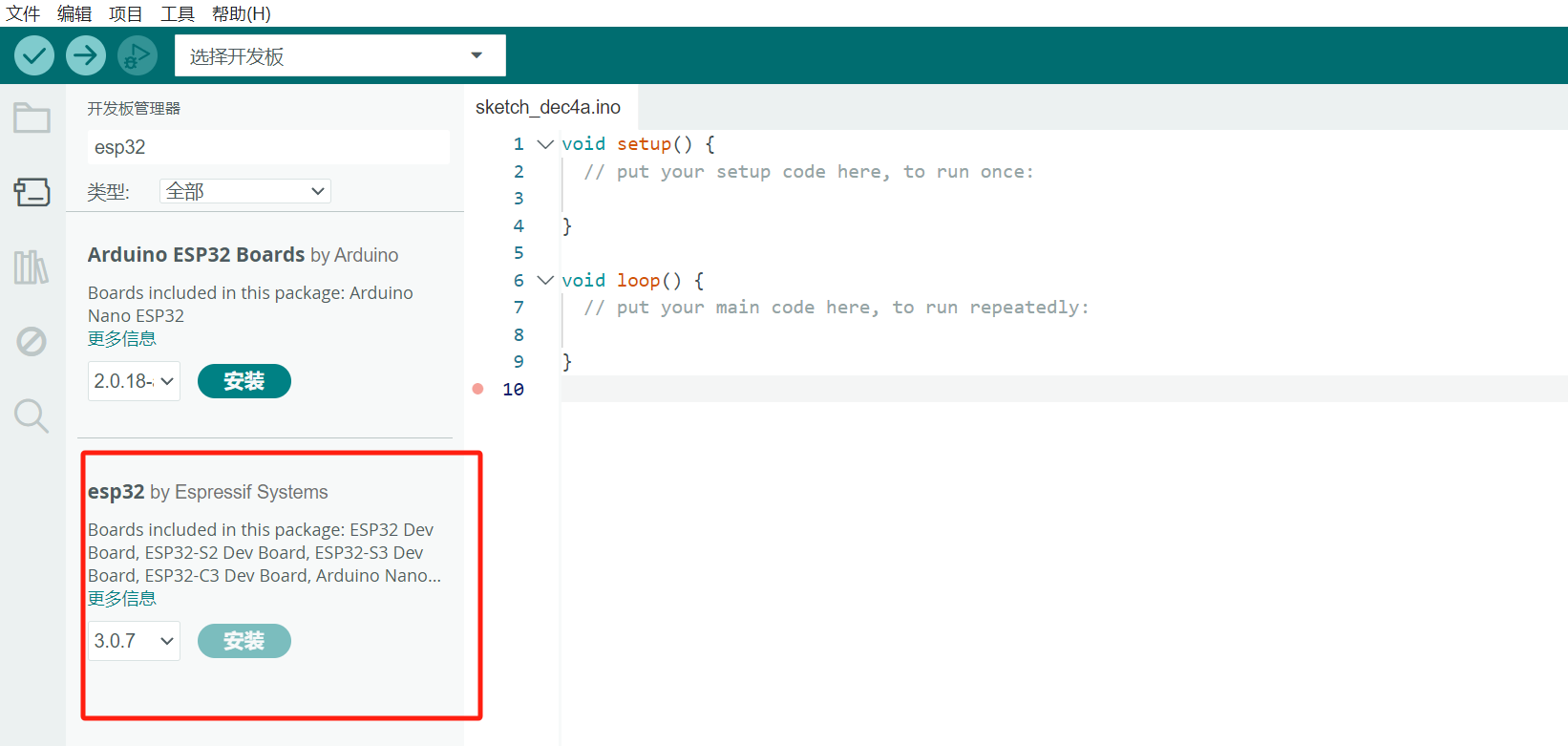Collapse the void loop() code block
The width and height of the screenshot is (1568, 746).
pos(545,280)
